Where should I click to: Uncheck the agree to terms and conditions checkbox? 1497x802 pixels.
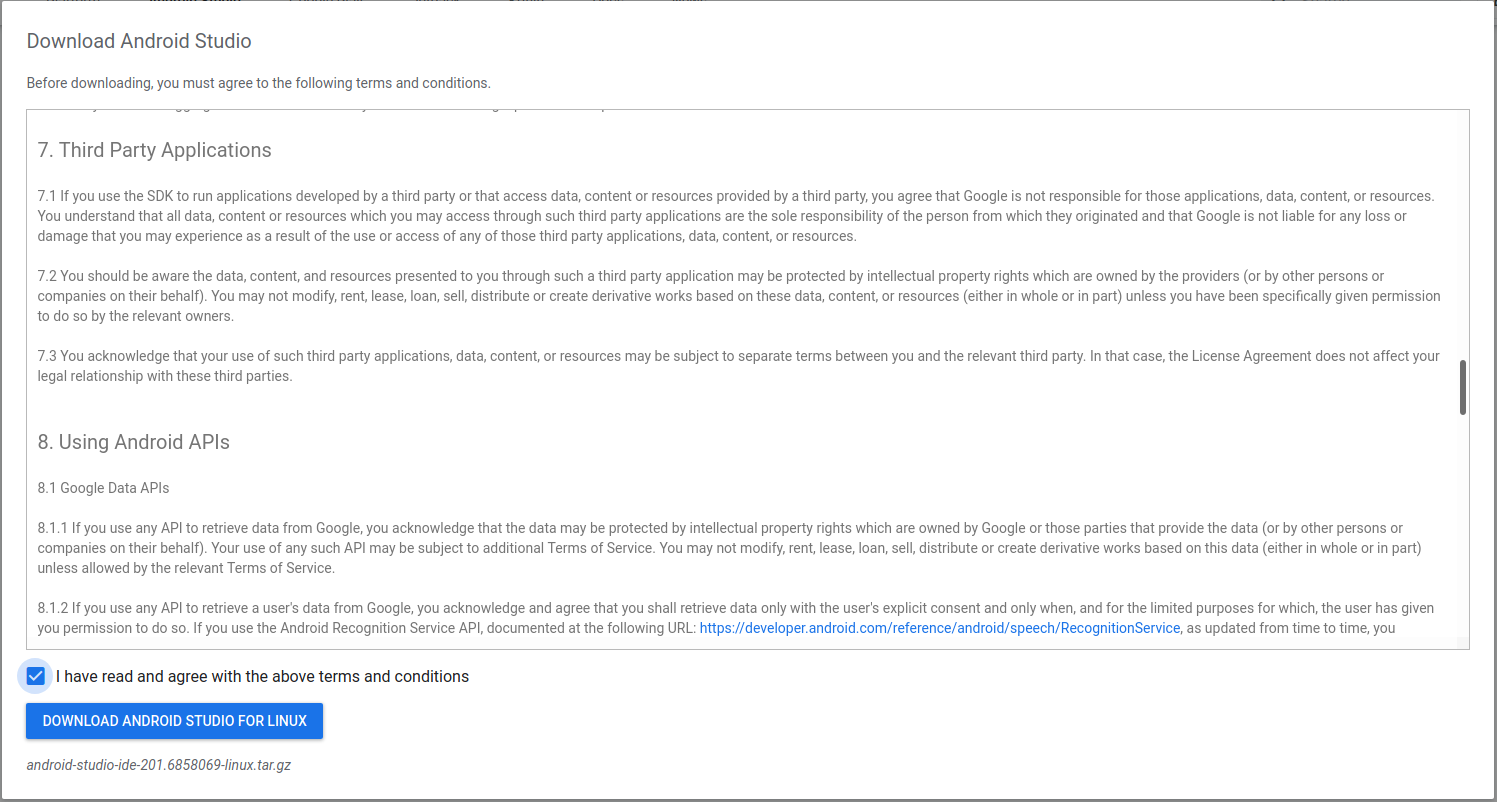(36, 676)
